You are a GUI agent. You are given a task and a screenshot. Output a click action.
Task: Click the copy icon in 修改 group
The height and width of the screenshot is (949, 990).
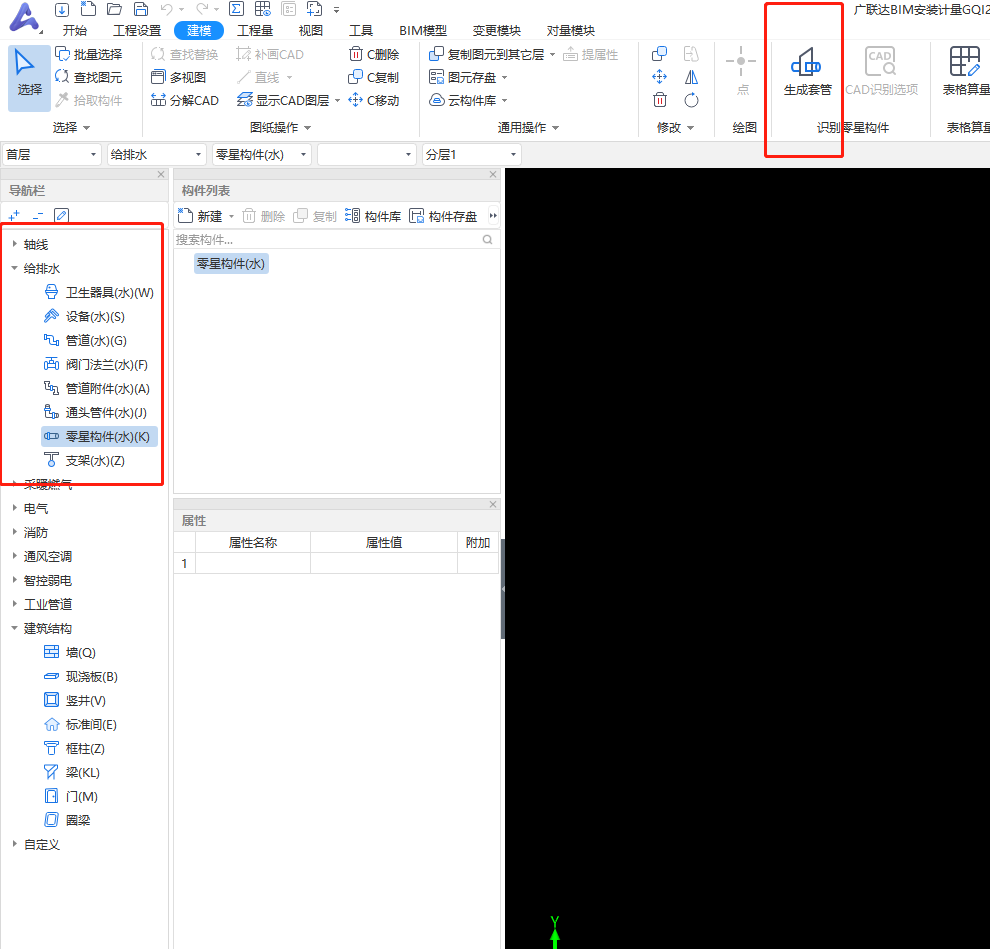[x=659, y=54]
